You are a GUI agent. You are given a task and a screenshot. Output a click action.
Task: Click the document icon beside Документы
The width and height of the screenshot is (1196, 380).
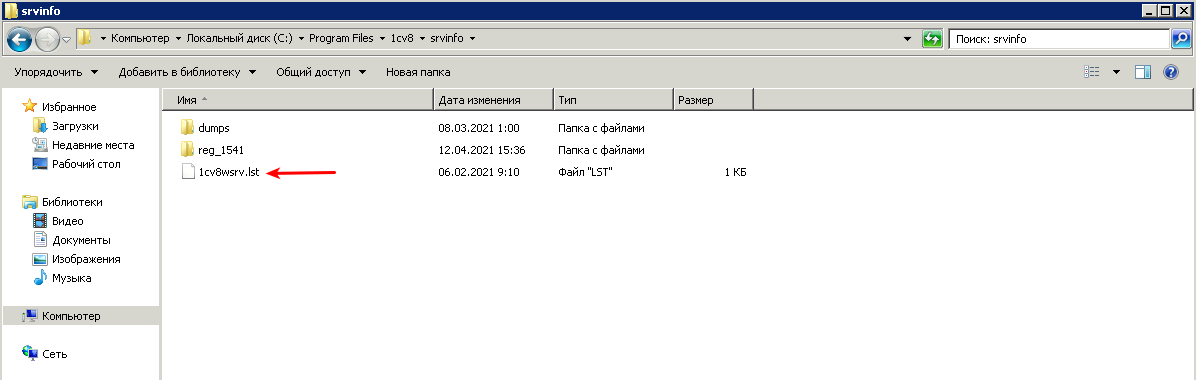click(x=40, y=240)
